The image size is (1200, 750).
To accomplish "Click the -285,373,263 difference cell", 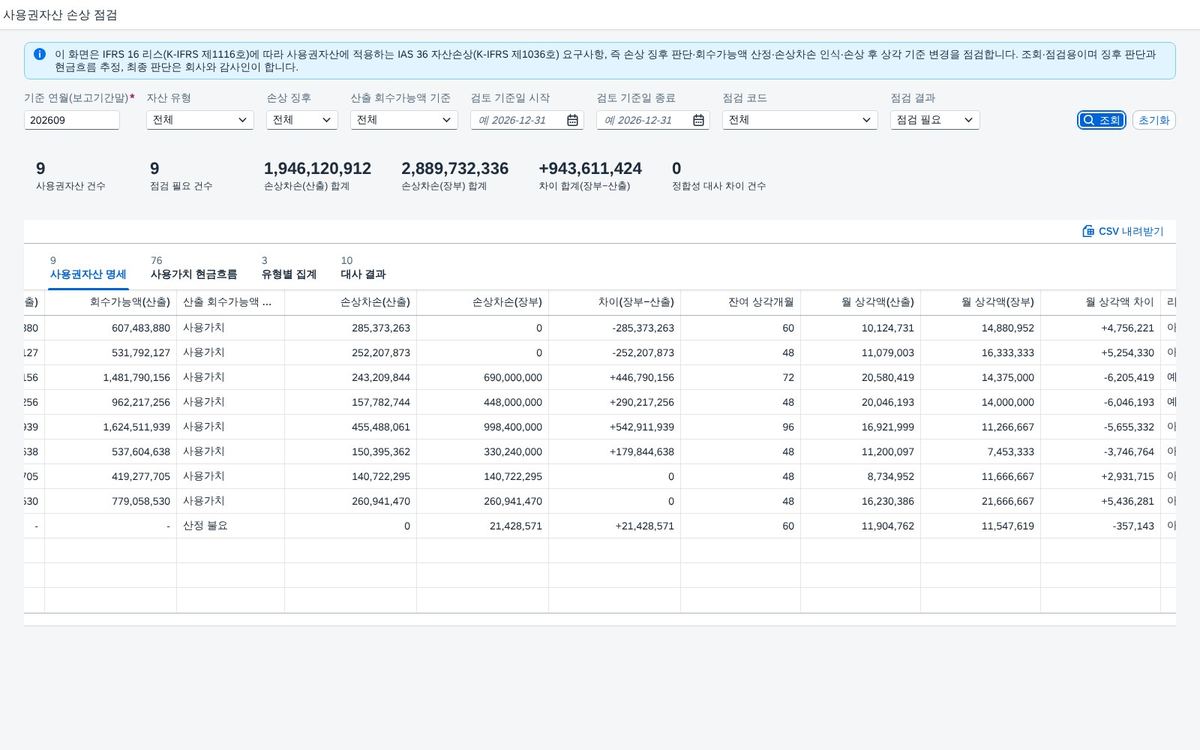I will 615,328.
